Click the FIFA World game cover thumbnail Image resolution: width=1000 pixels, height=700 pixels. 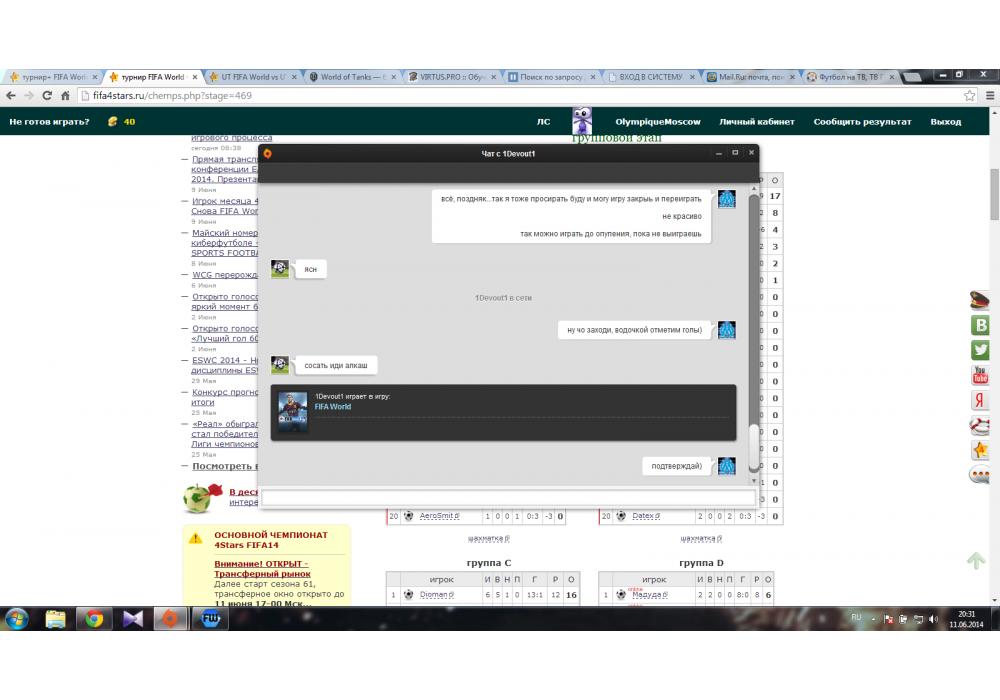click(293, 412)
